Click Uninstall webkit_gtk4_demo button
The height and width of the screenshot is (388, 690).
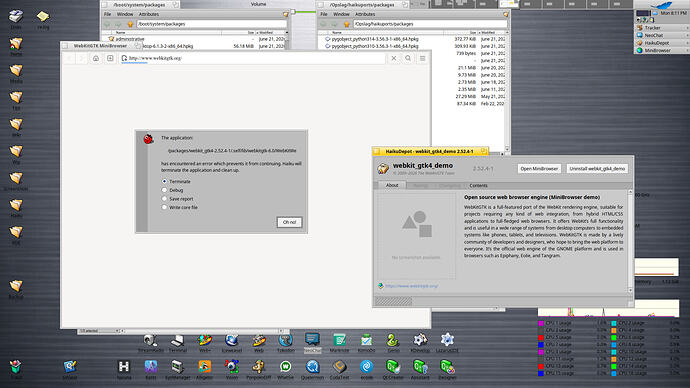(597, 168)
